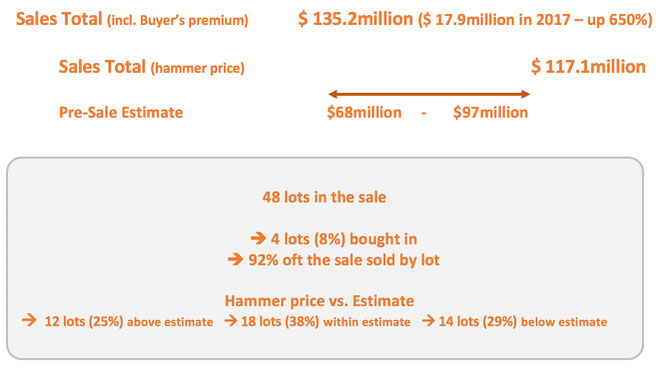Click the 48 lots in the sale heading
661x378 pixels.
[324, 197]
